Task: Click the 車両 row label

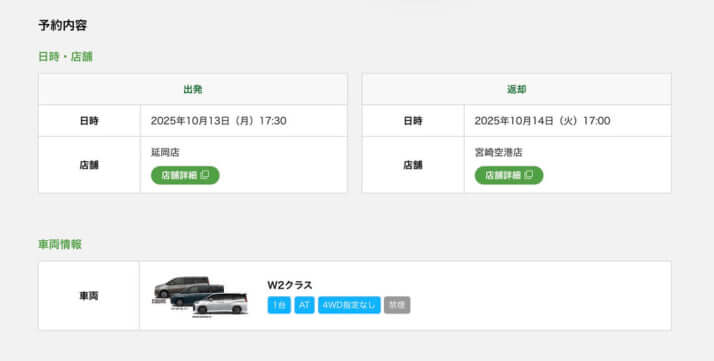Action: click(89, 296)
